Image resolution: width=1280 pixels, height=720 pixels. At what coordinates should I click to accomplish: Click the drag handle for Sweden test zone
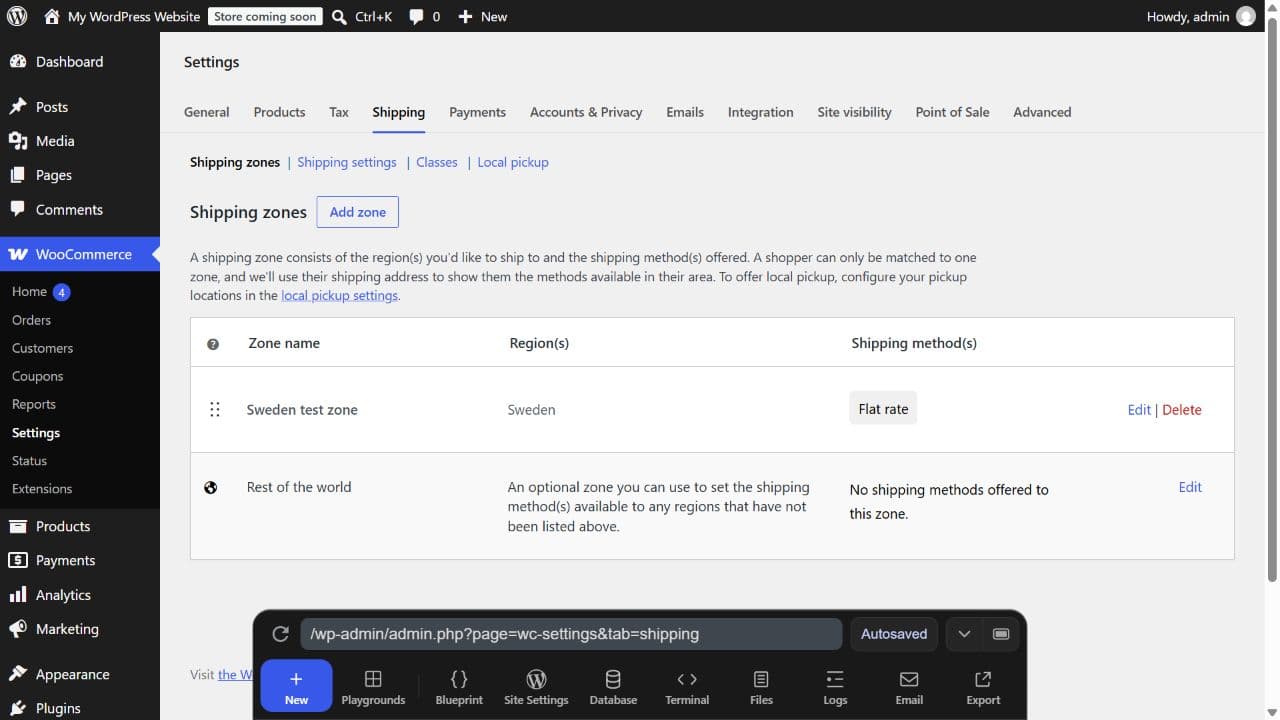[x=214, y=410]
